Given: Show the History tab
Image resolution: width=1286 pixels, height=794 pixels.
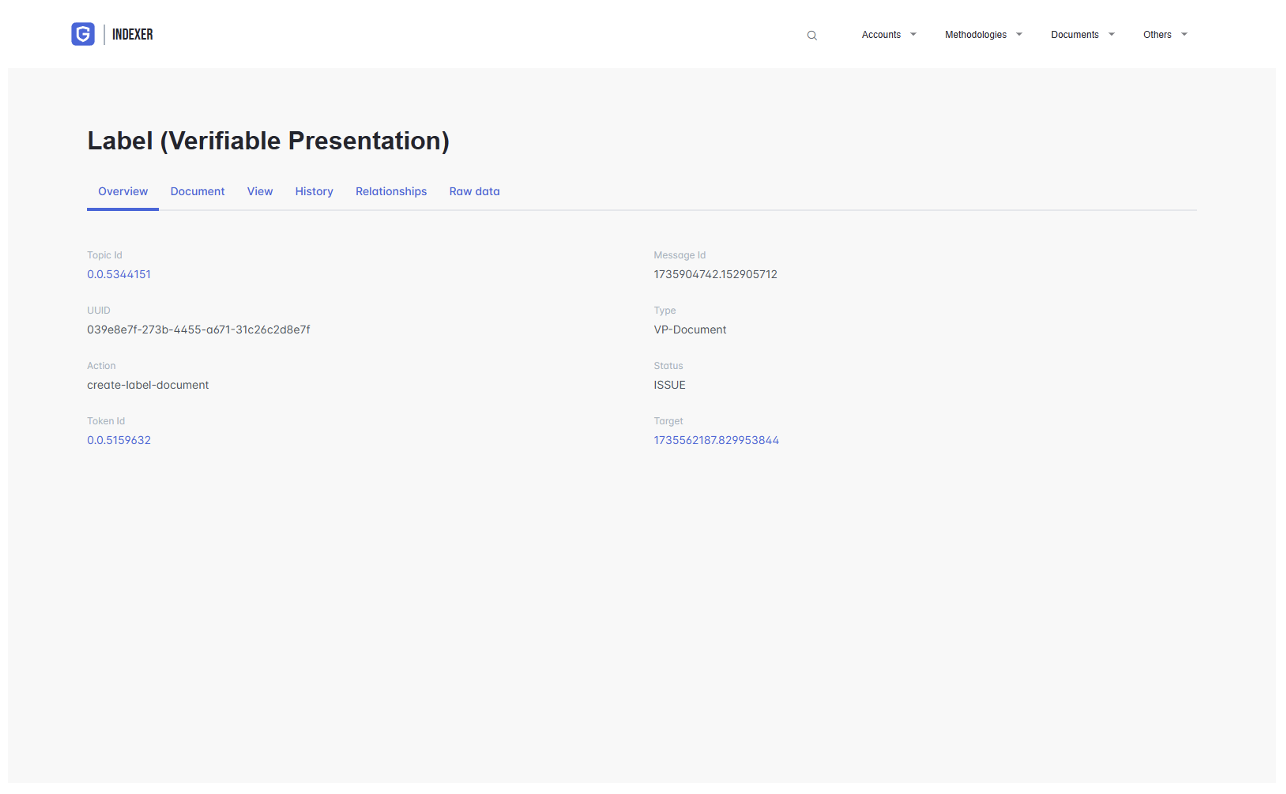Looking at the screenshot, I should [314, 191].
